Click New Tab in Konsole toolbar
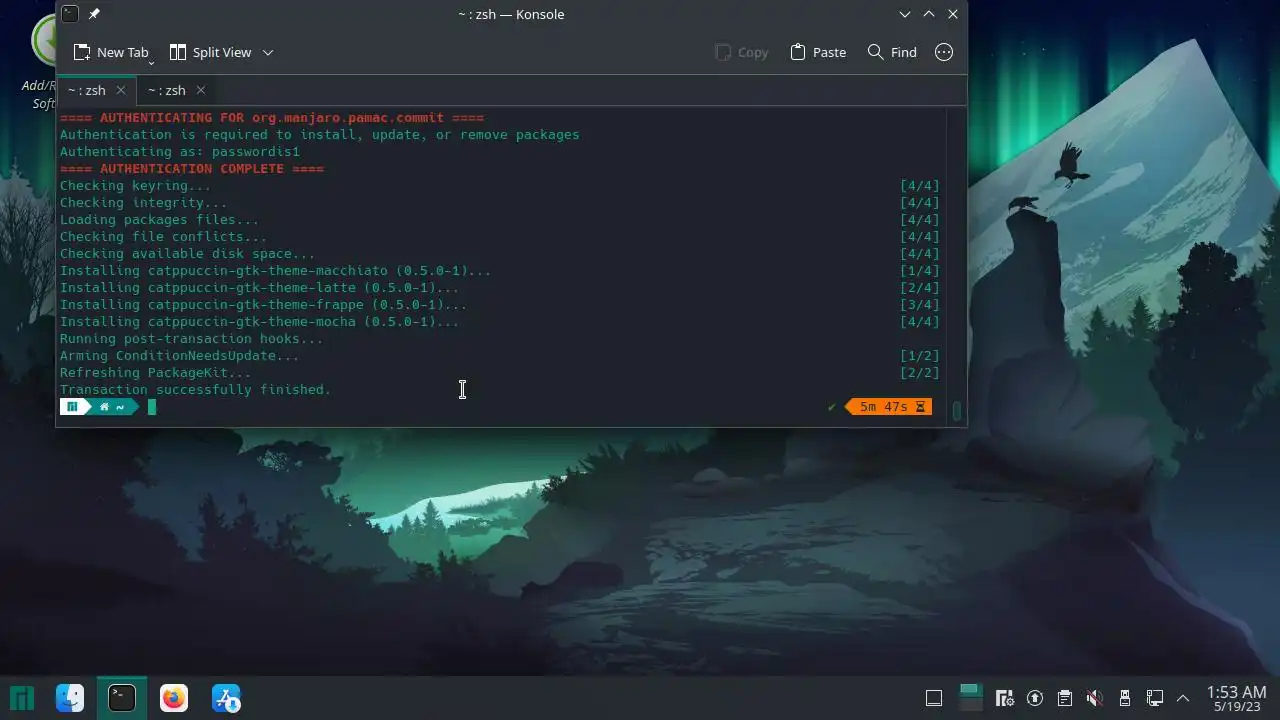Image resolution: width=1280 pixels, height=720 pixels. point(110,52)
